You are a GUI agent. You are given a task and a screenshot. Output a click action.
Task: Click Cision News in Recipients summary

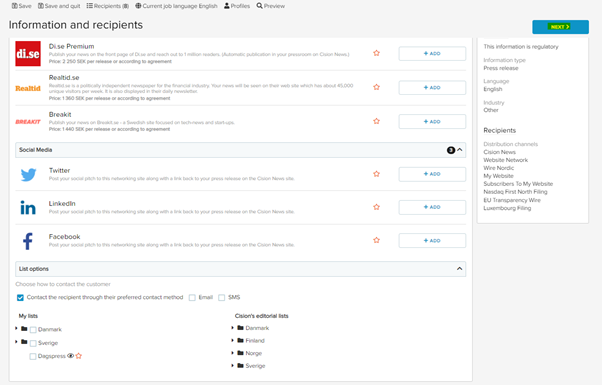click(499, 152)
